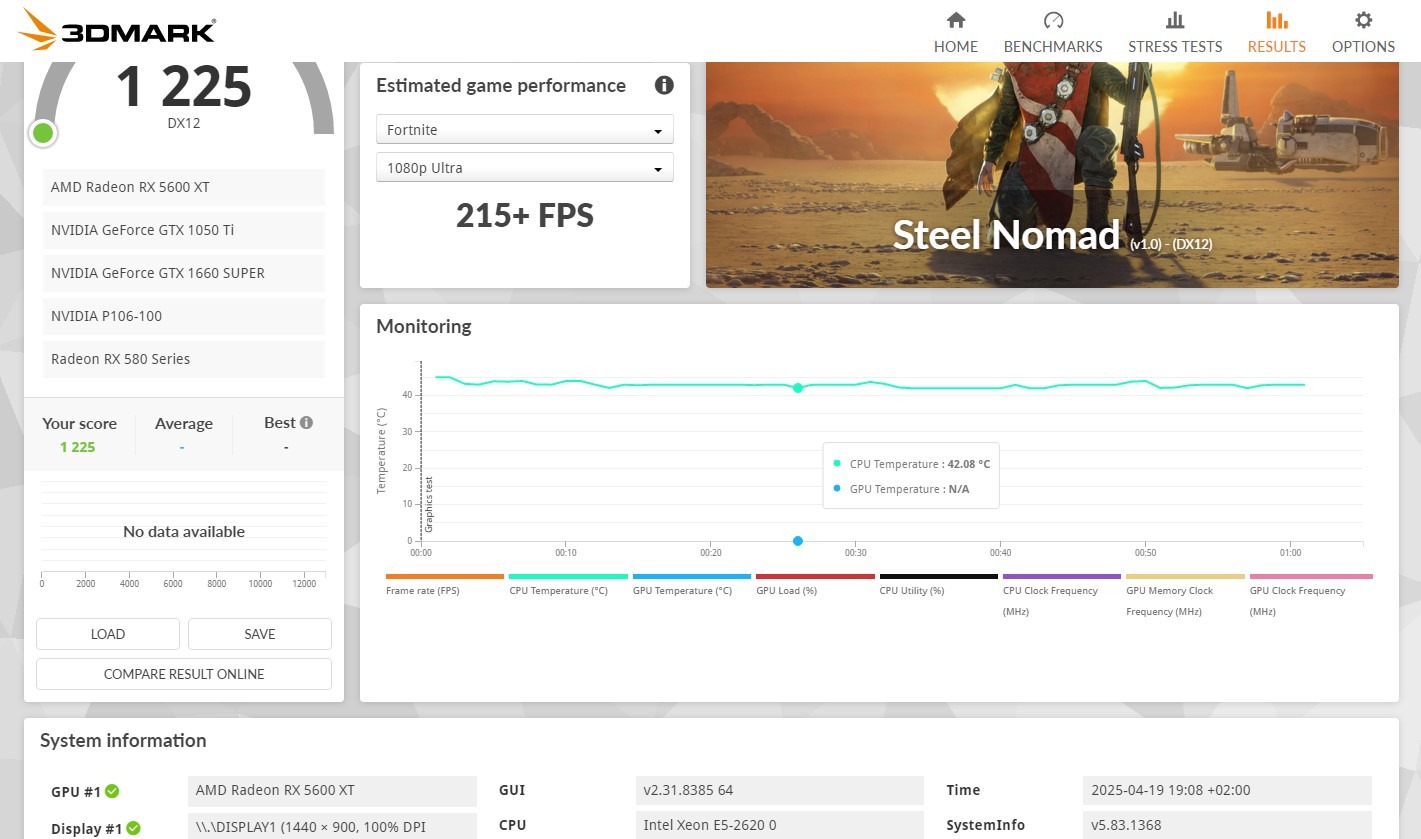Viewport: 1421px width, 839px height.
Task: Click the 3DMARK logo
Action: tap(117, 30)
